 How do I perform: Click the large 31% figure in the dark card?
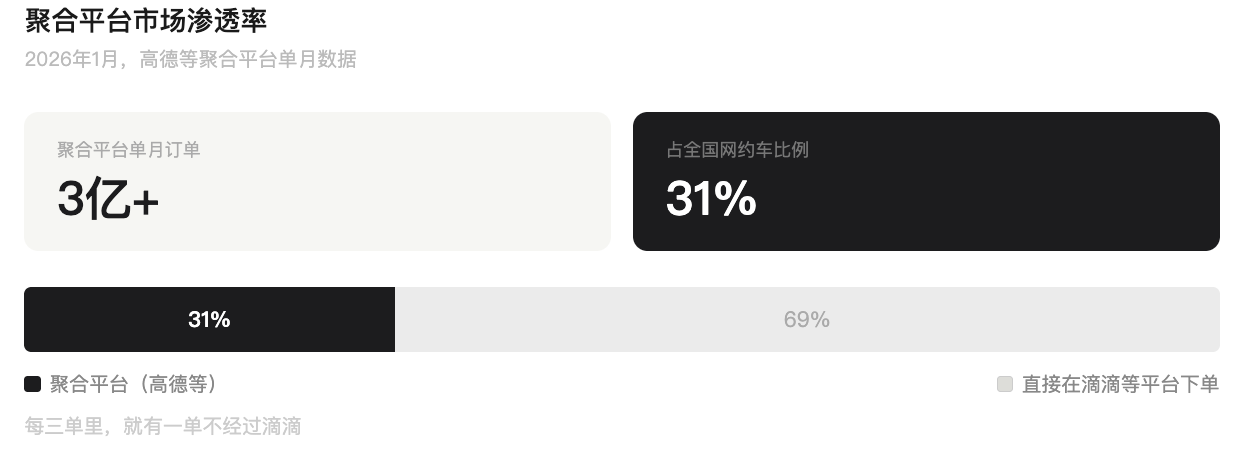click(x=711, y=199)
